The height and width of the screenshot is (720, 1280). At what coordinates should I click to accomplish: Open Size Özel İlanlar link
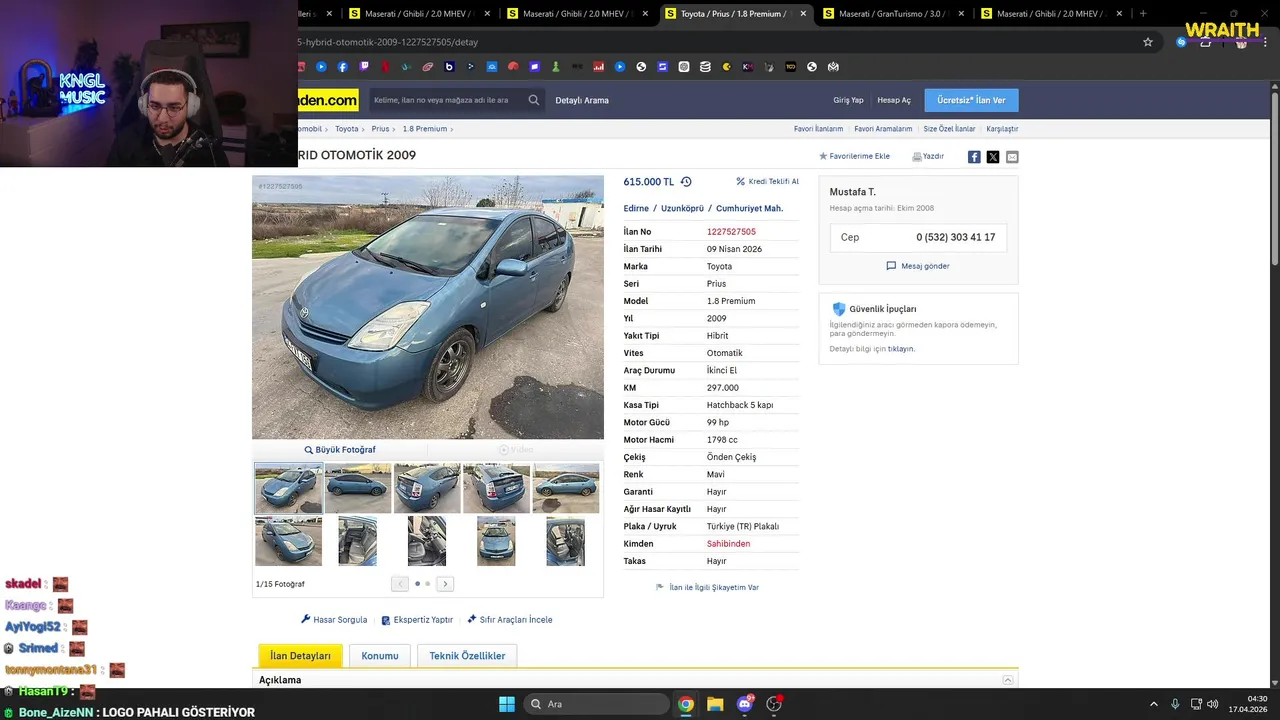(949, 129)
